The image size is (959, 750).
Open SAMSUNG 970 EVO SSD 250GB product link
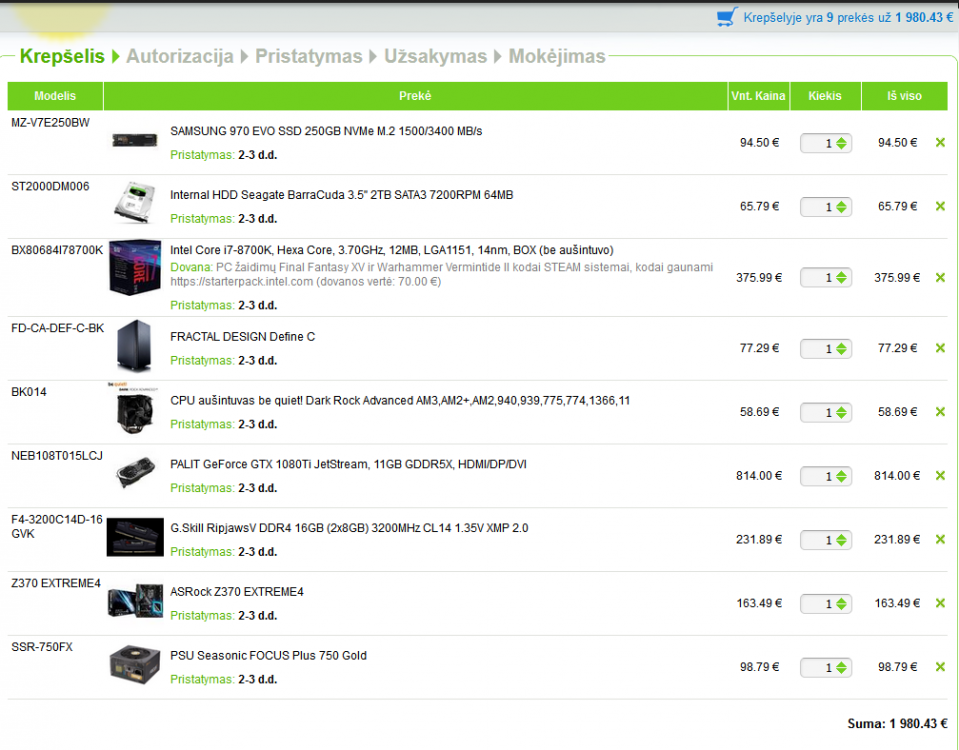(x=326, y=131)
